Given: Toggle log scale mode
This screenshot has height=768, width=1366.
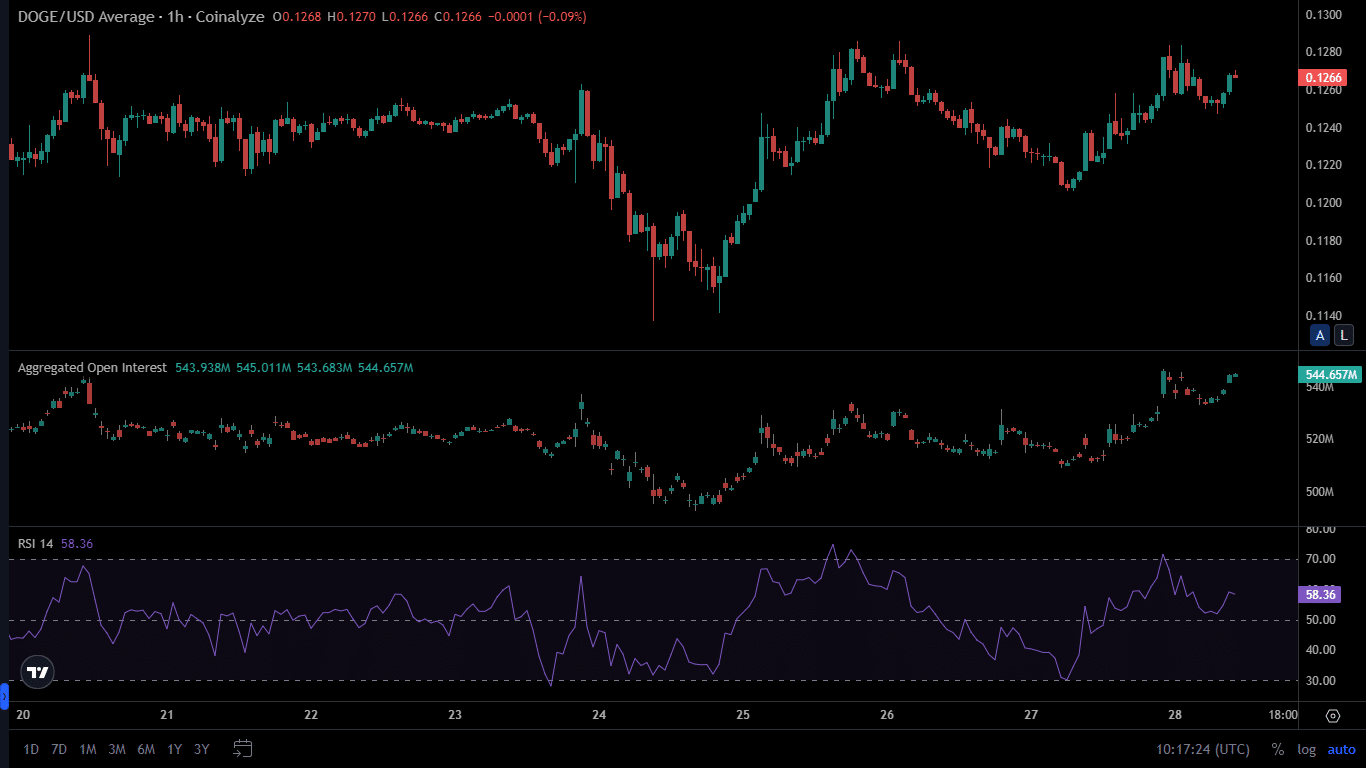Looking at the screenshot, I should [1307, 749].
